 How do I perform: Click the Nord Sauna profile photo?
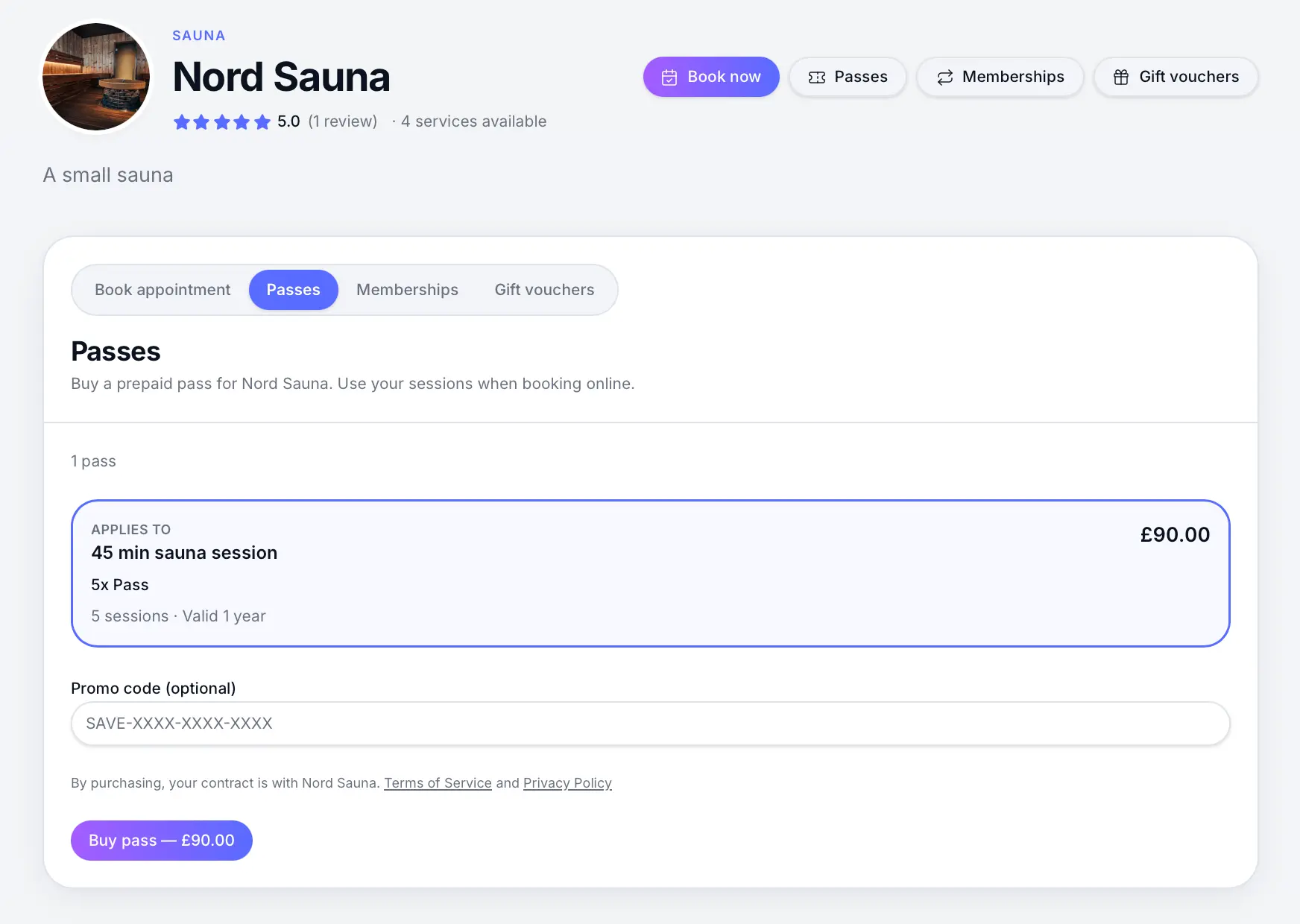[96, 77]
